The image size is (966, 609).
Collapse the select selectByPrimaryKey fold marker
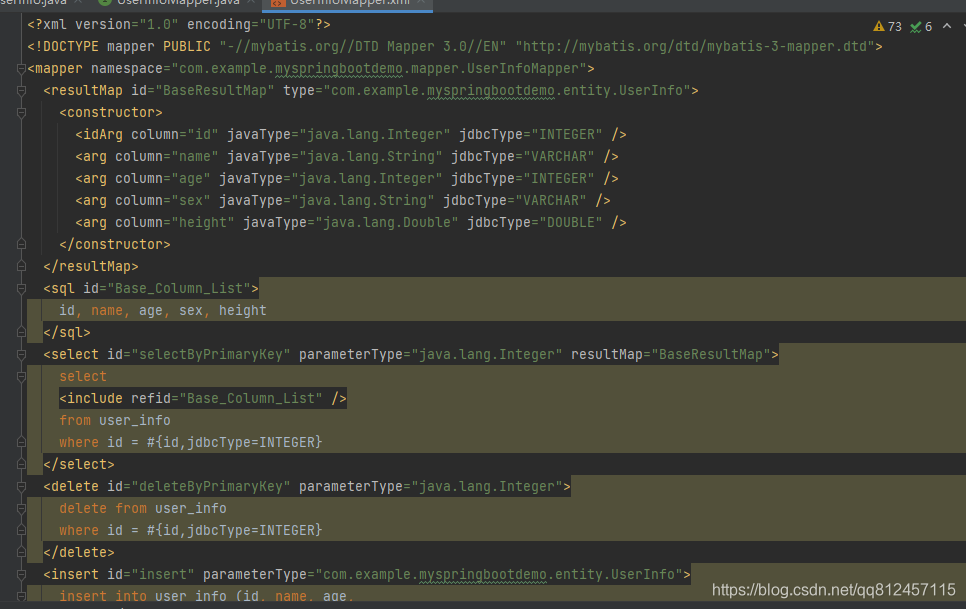coord(21,355)
